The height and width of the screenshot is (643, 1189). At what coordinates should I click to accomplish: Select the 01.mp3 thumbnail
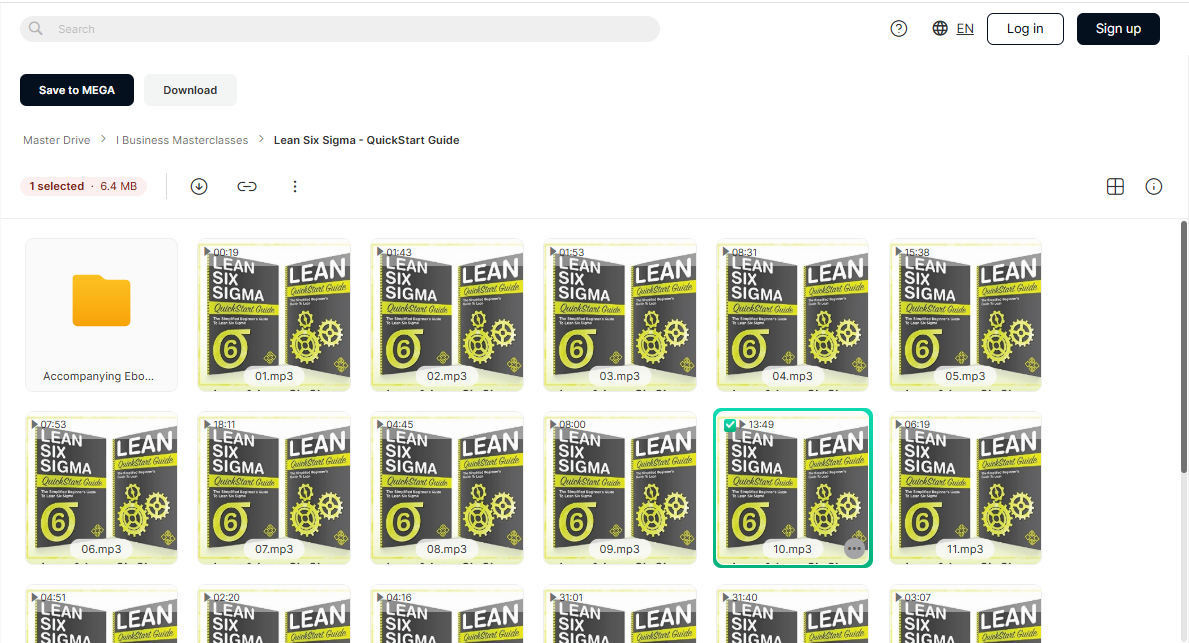click(275, 315)
